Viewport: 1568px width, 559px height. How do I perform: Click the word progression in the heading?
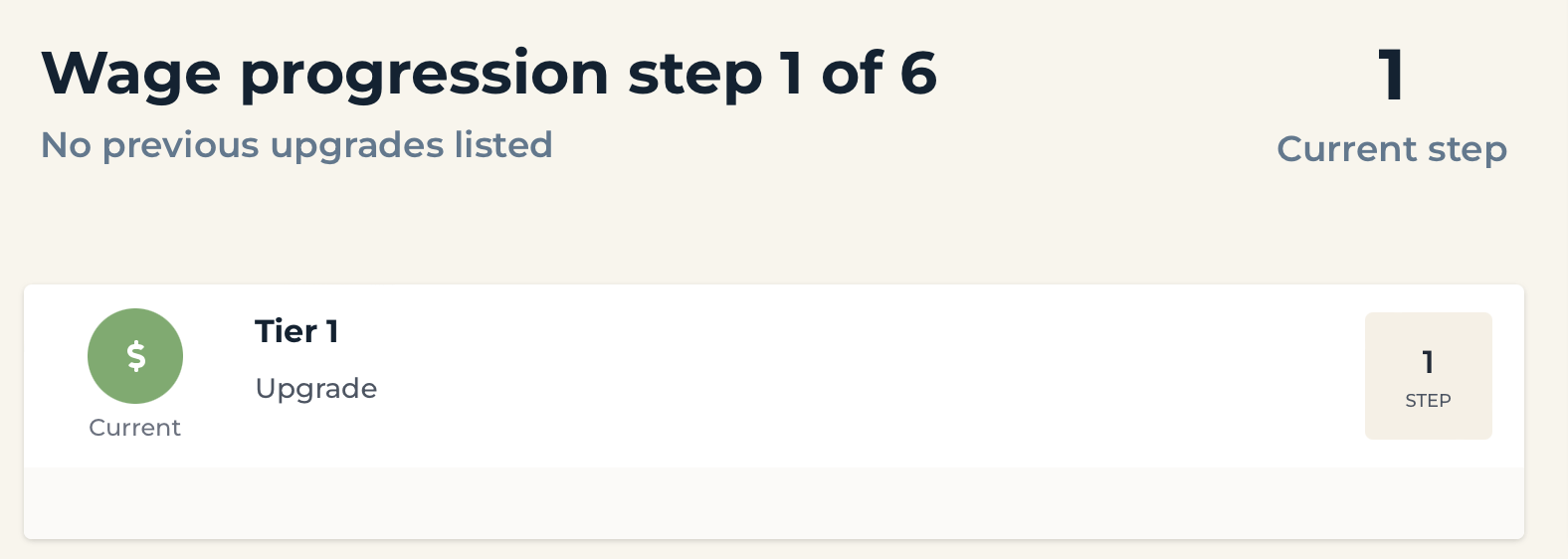coord(424,76)
